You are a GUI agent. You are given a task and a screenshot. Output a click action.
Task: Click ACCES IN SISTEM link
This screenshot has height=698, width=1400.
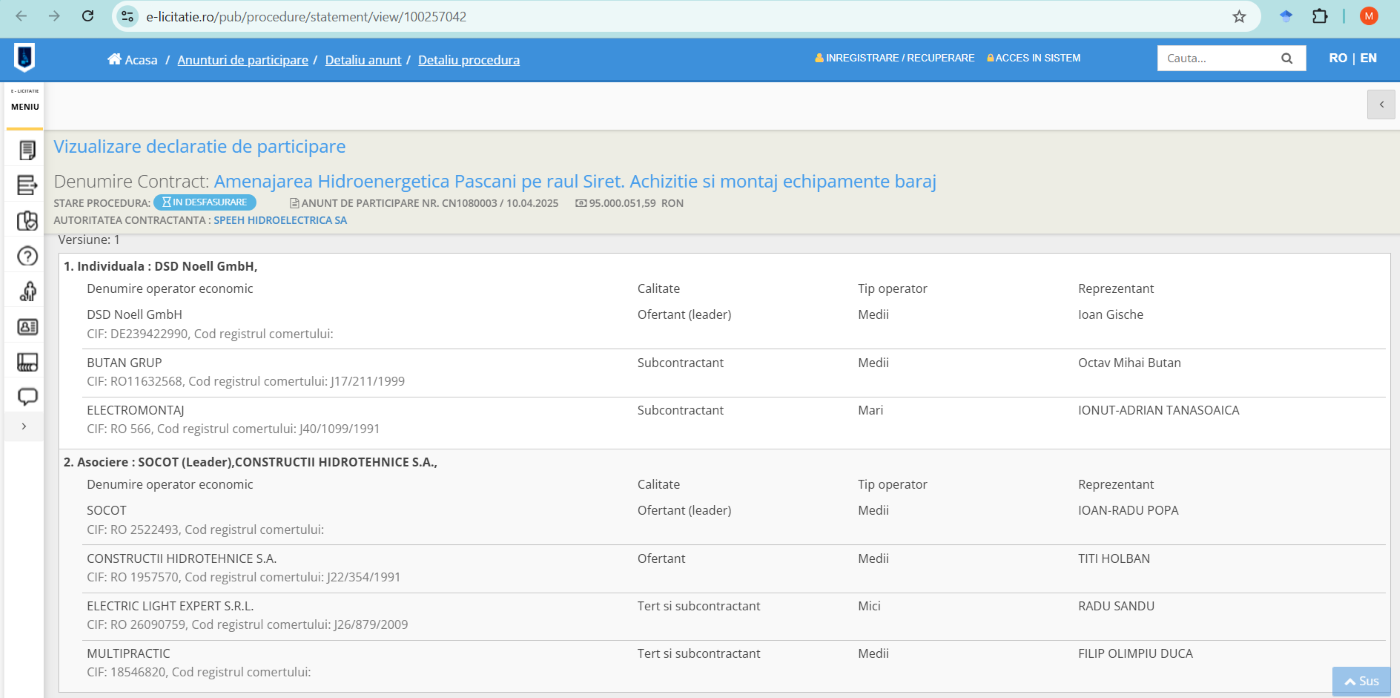click(x=1033, y=58)
